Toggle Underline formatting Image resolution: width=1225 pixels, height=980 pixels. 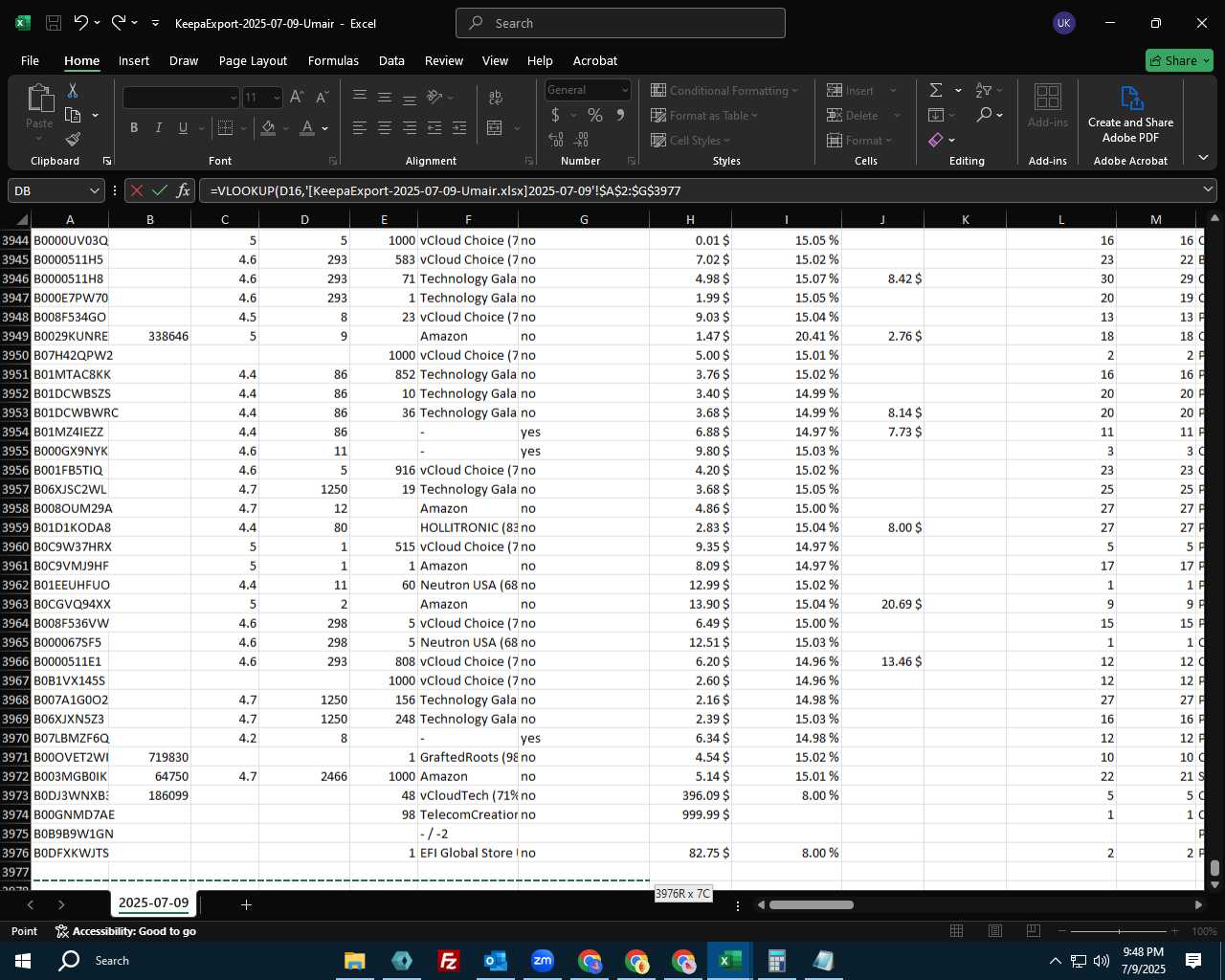click(x=183, y=127)
